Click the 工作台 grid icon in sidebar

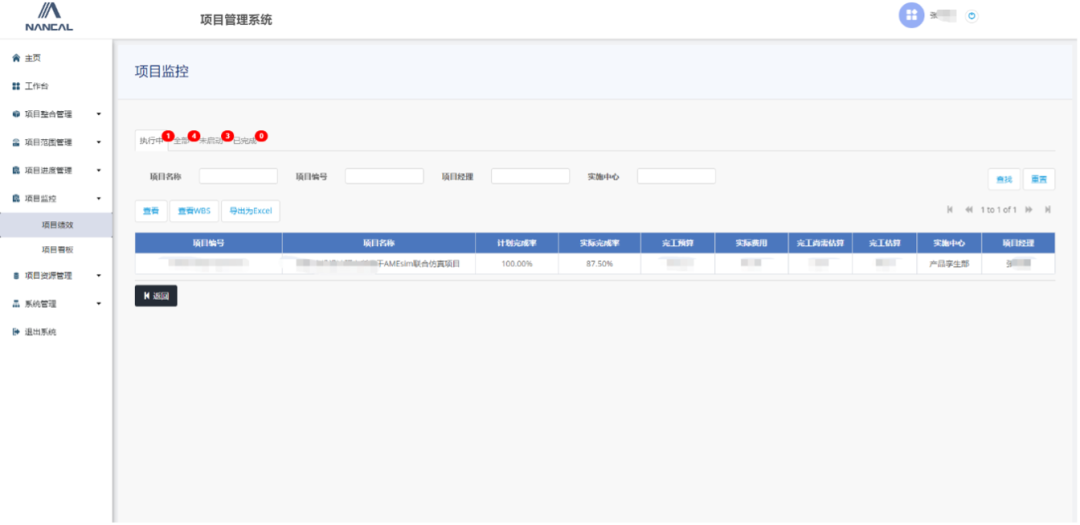(16, 86)
